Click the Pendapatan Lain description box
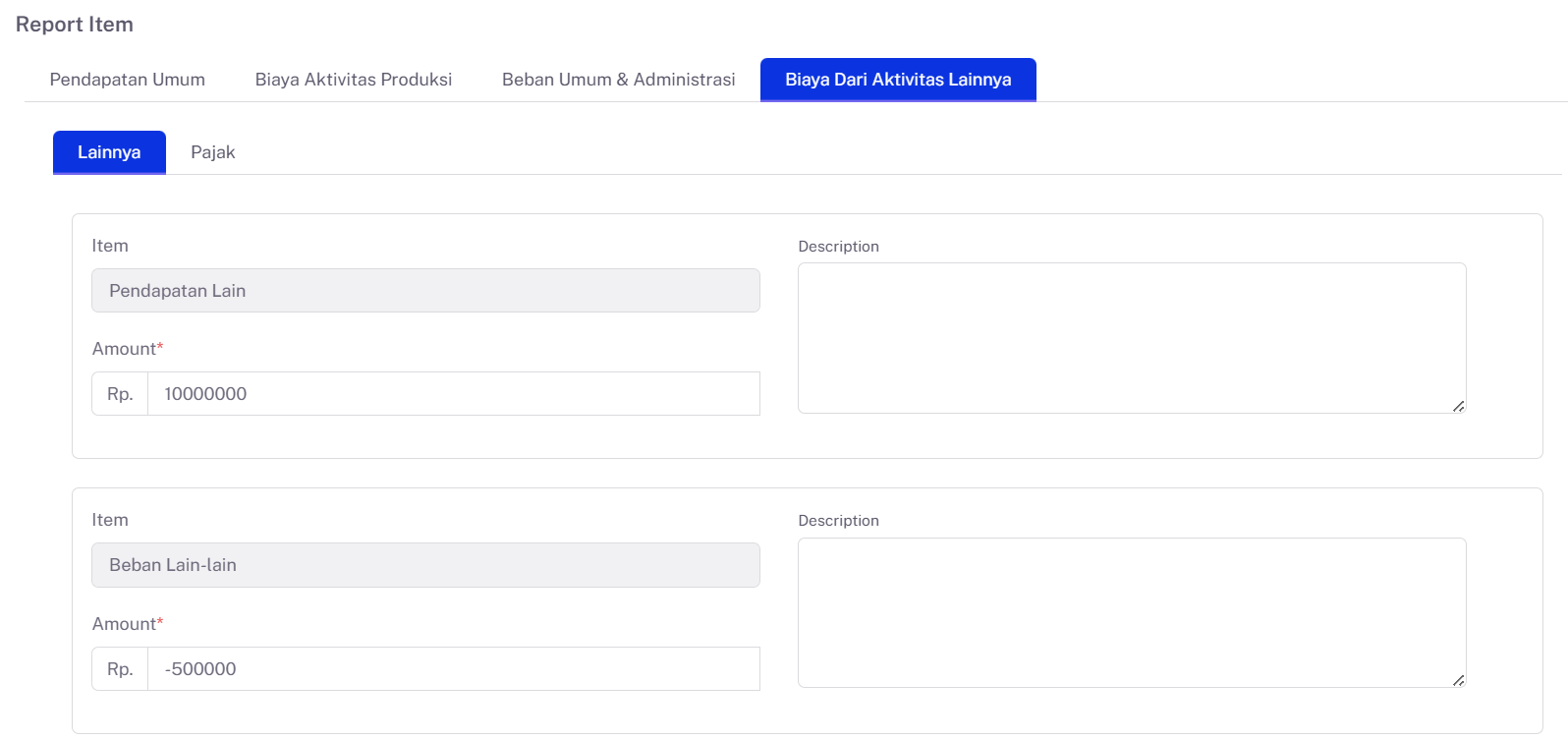1568x739 pixels. pyautogui.click(x=1131, y=337)
